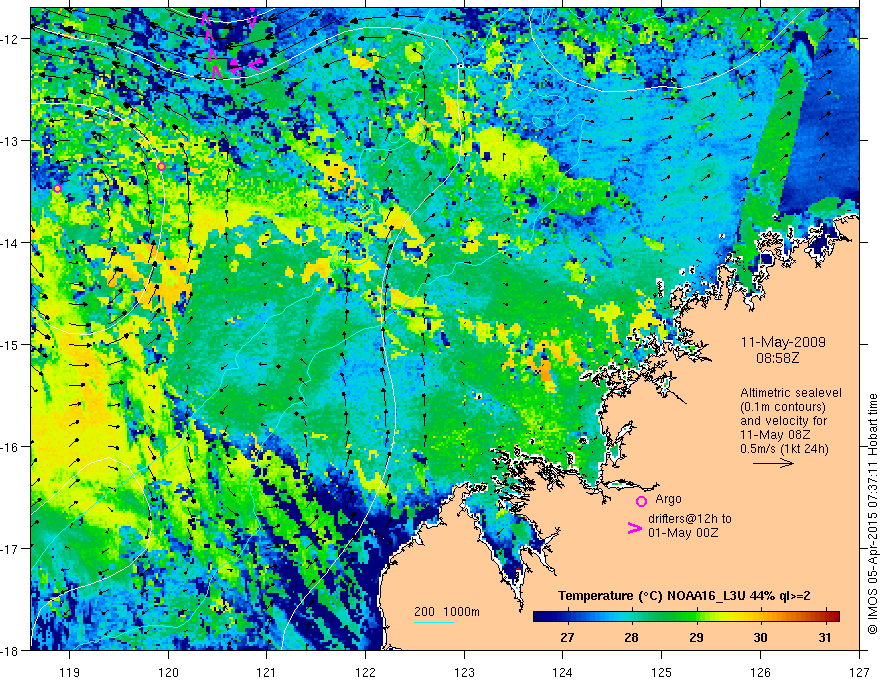
Task: Click the date text 11-May-2009
Action: [x=783, y=342]
